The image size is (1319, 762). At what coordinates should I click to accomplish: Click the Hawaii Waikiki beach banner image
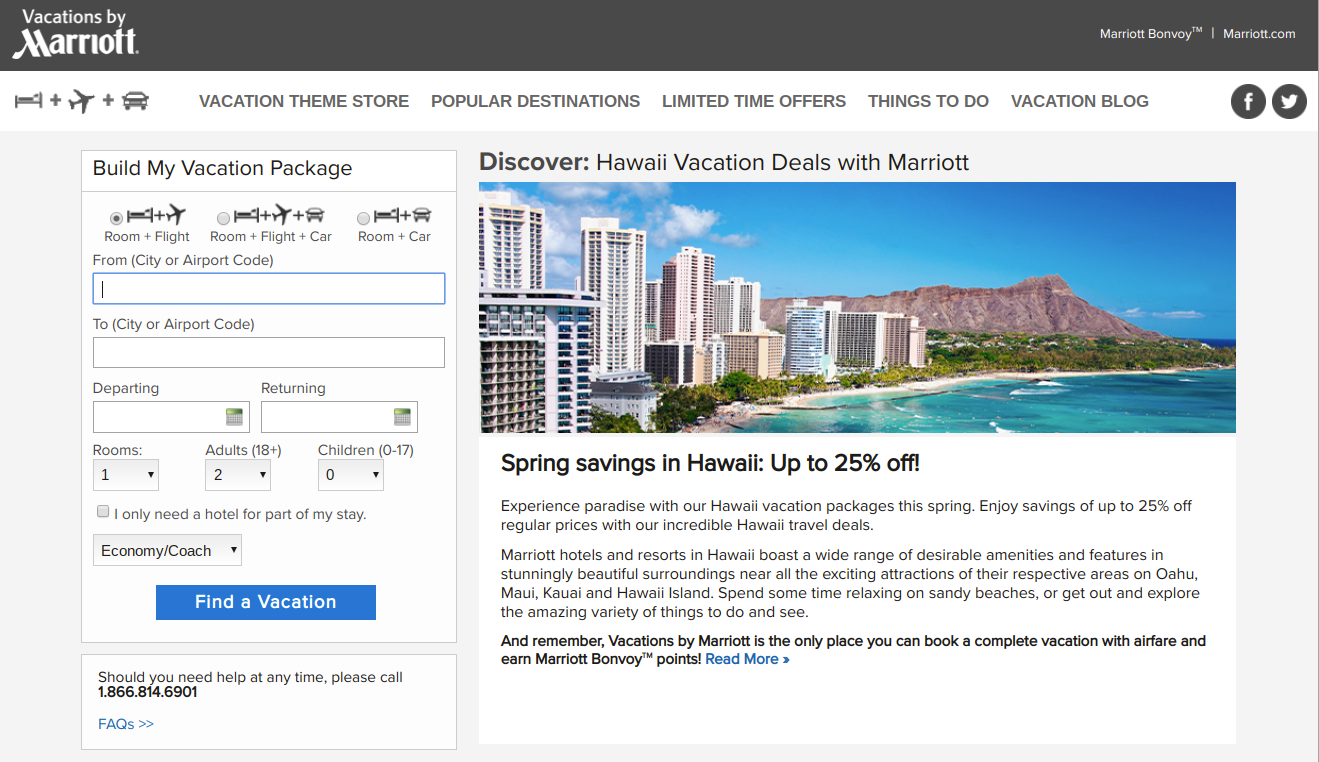857,307
